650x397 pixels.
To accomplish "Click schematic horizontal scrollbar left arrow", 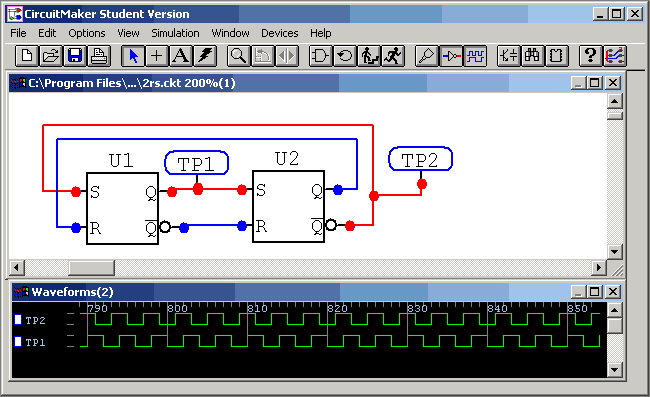I will [x=17, y=267].
